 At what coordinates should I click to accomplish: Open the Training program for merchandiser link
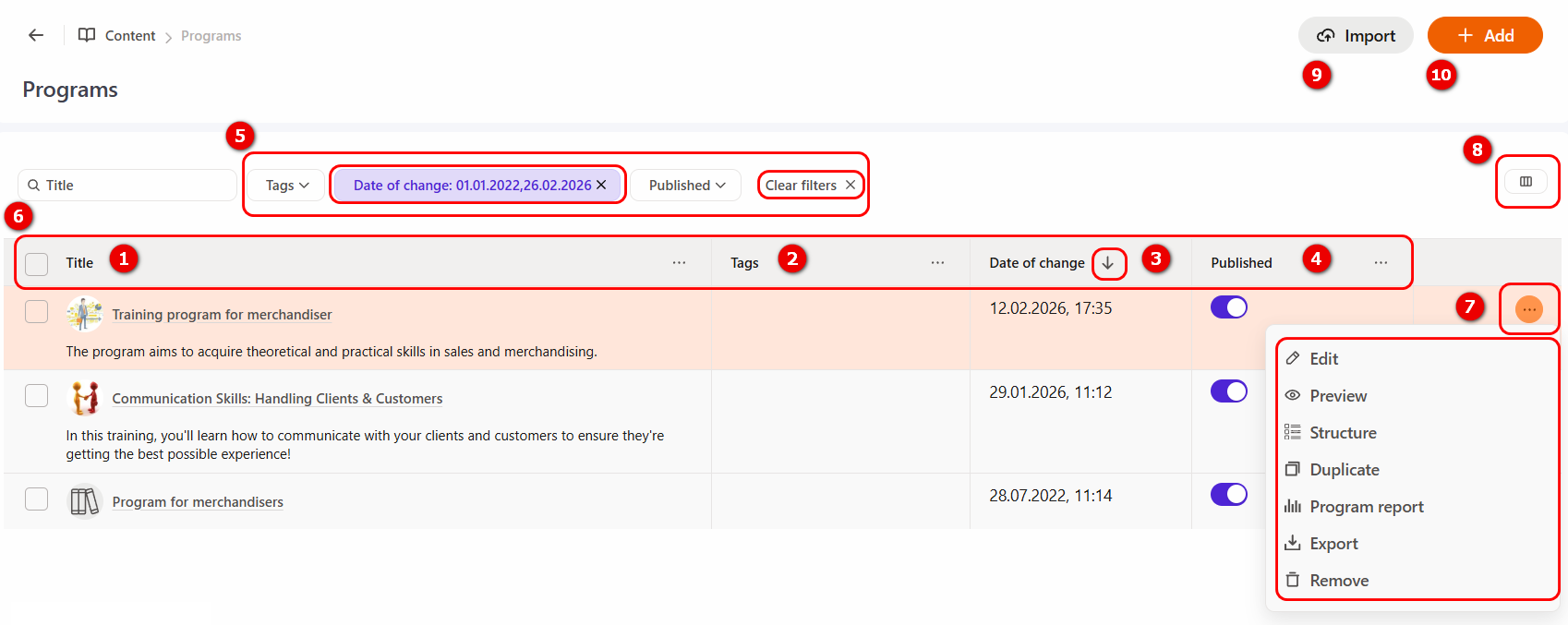222,315
